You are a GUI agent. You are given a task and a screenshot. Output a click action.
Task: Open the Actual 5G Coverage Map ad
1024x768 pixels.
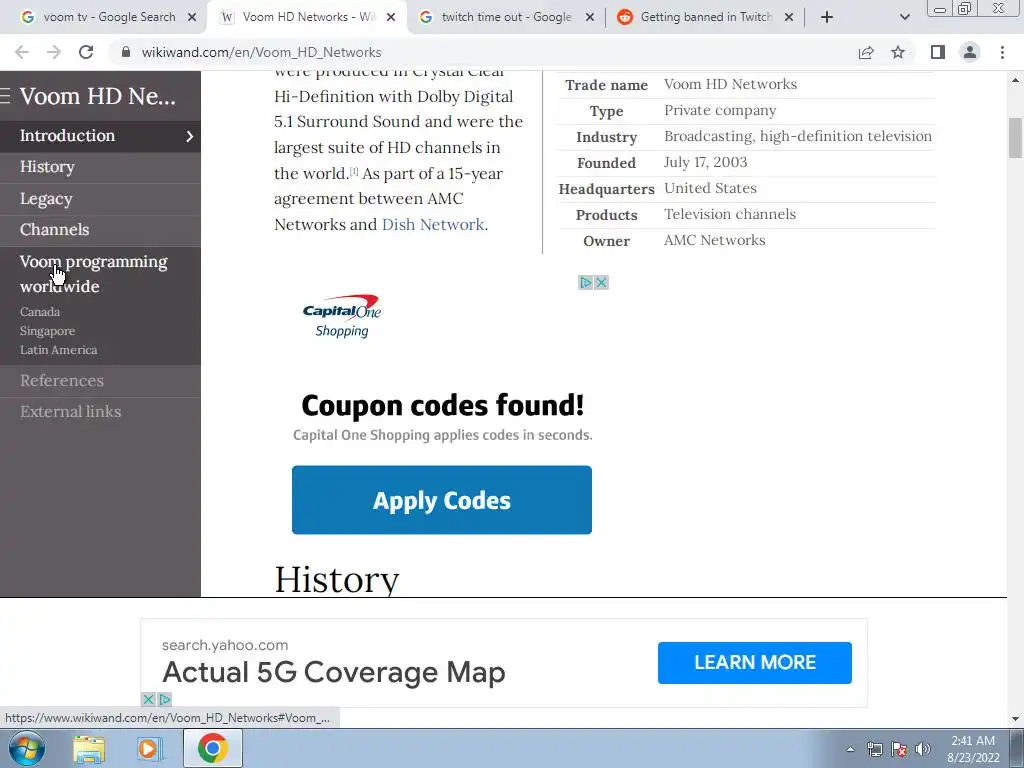[334, 673]
